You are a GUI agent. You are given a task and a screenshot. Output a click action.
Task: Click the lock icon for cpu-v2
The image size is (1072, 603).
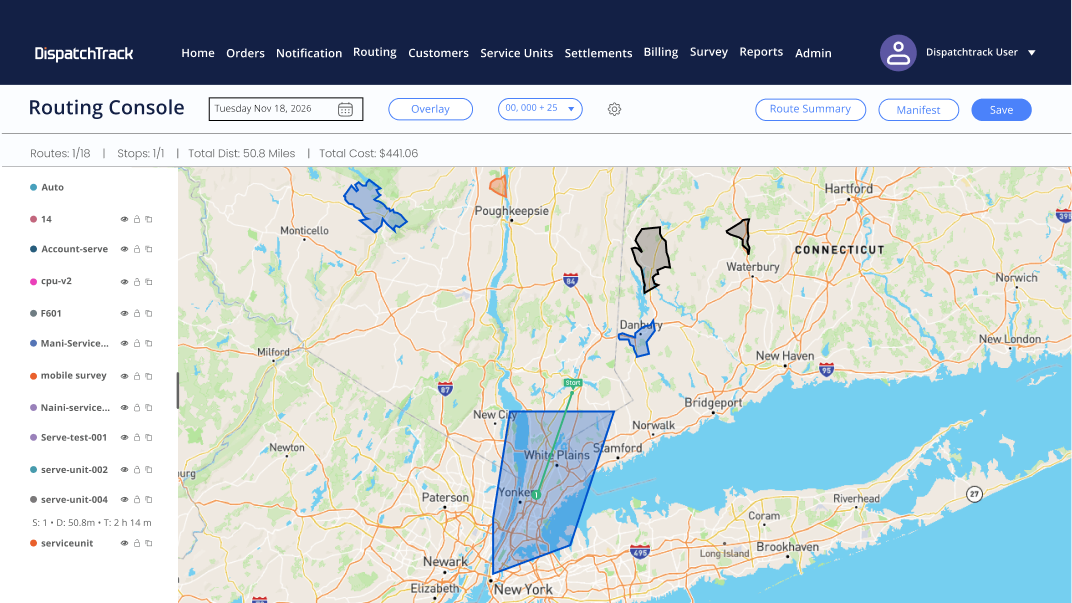click(x=137, y=282)
